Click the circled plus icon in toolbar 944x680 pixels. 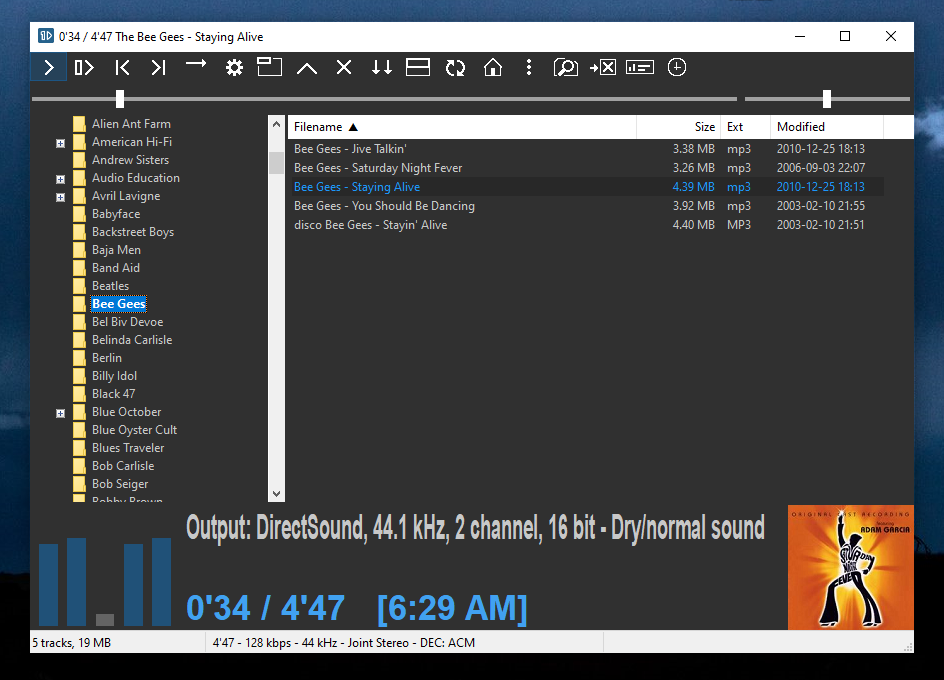[677, 67]
